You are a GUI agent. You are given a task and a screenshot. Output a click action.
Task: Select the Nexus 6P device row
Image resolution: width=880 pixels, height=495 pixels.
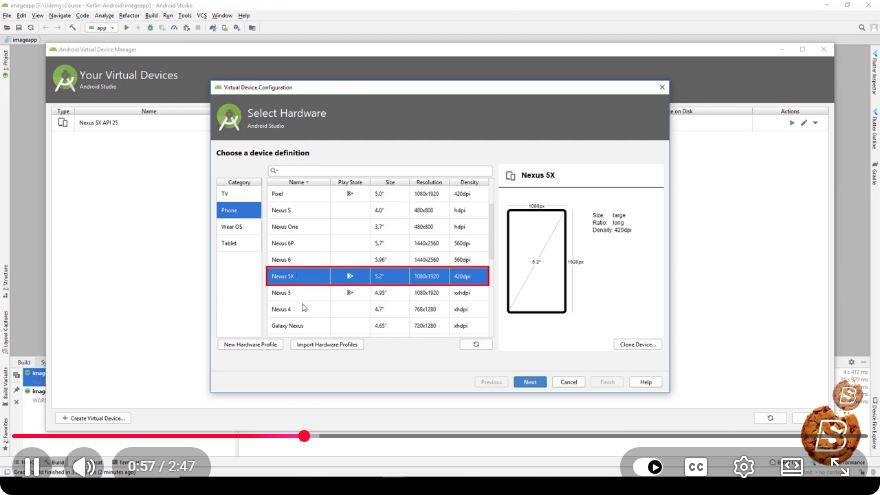378,244
